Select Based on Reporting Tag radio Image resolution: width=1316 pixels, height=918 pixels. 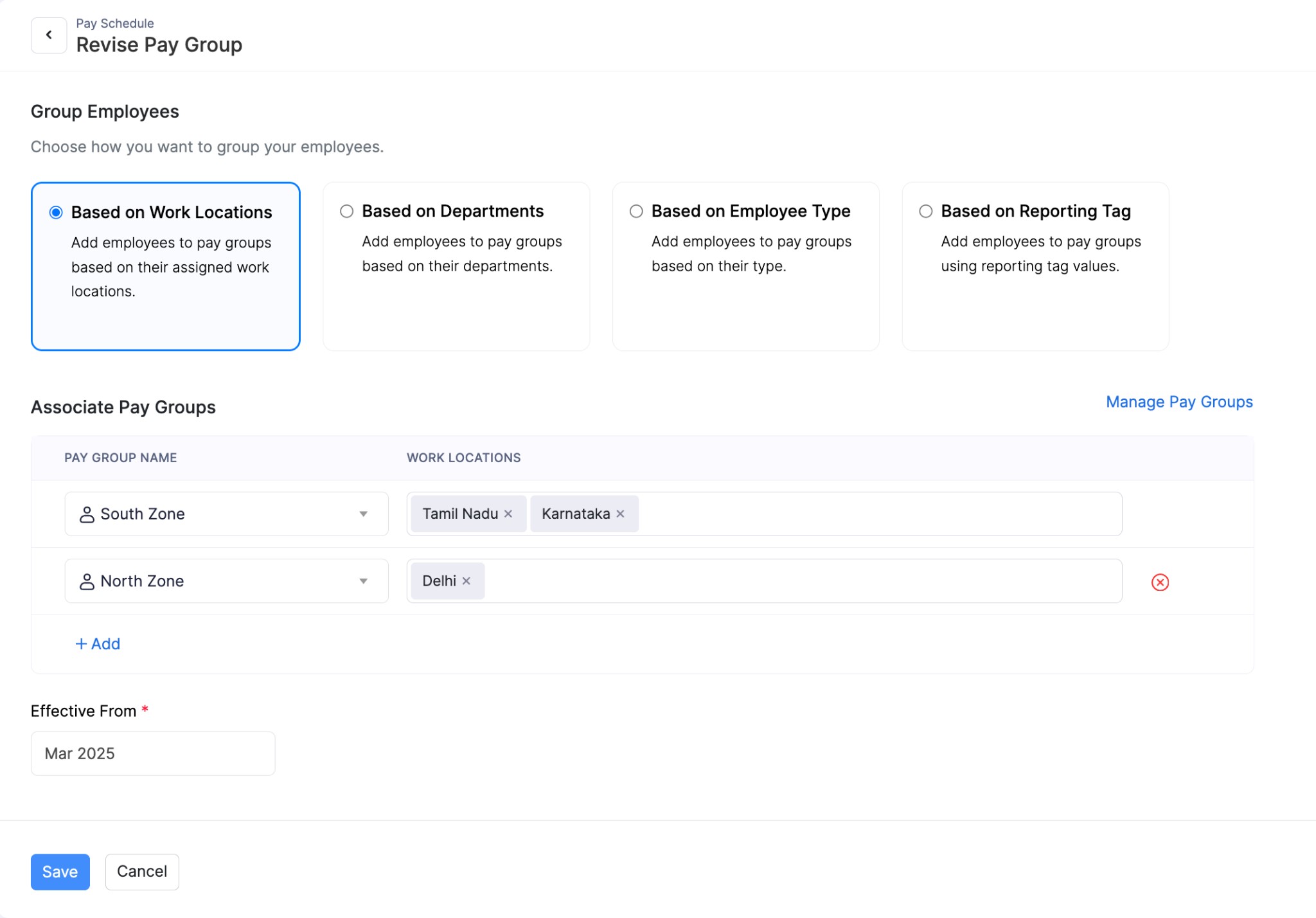click(925, 212)
